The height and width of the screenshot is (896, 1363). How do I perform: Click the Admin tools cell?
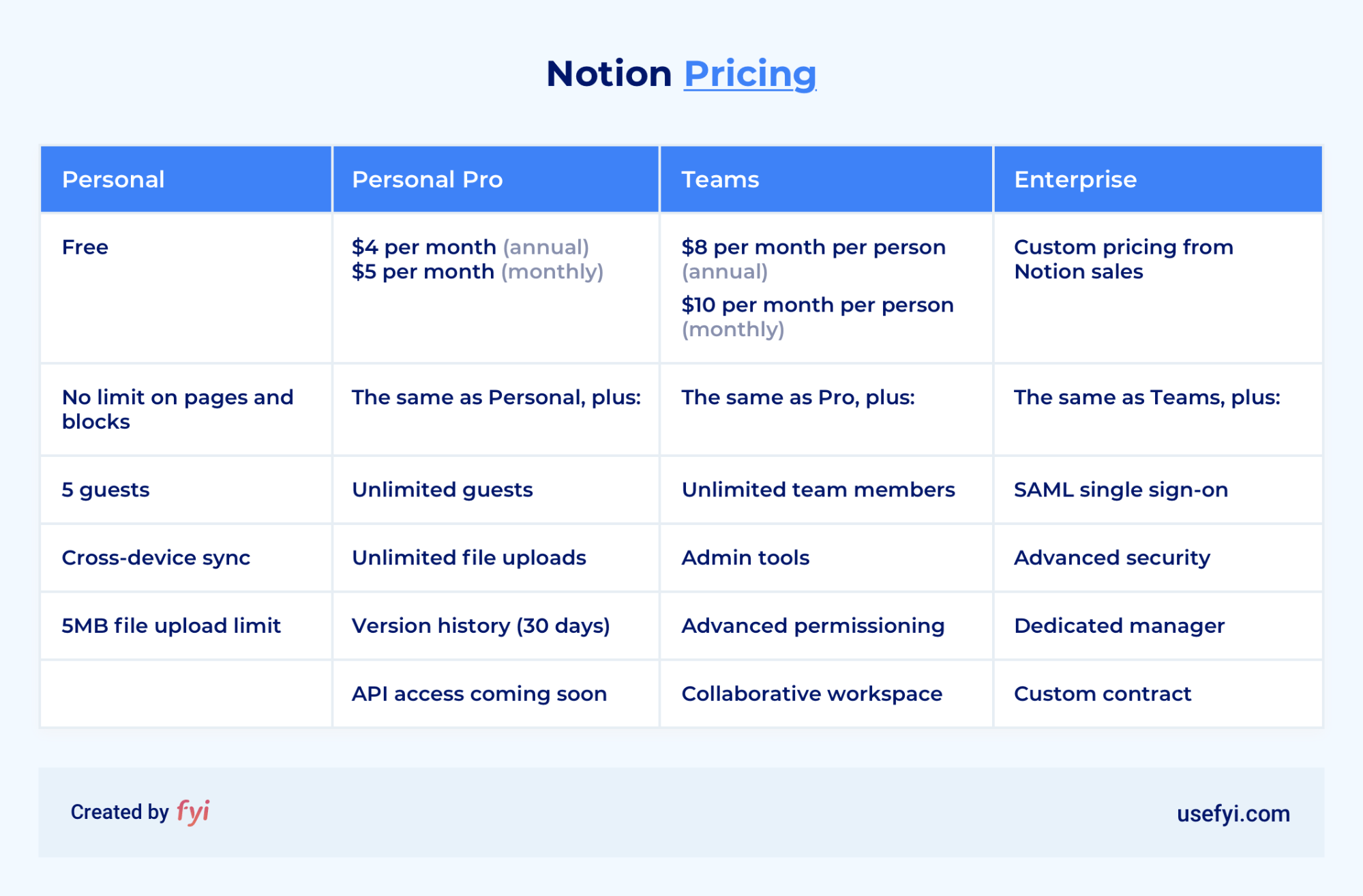pos(826,558)
